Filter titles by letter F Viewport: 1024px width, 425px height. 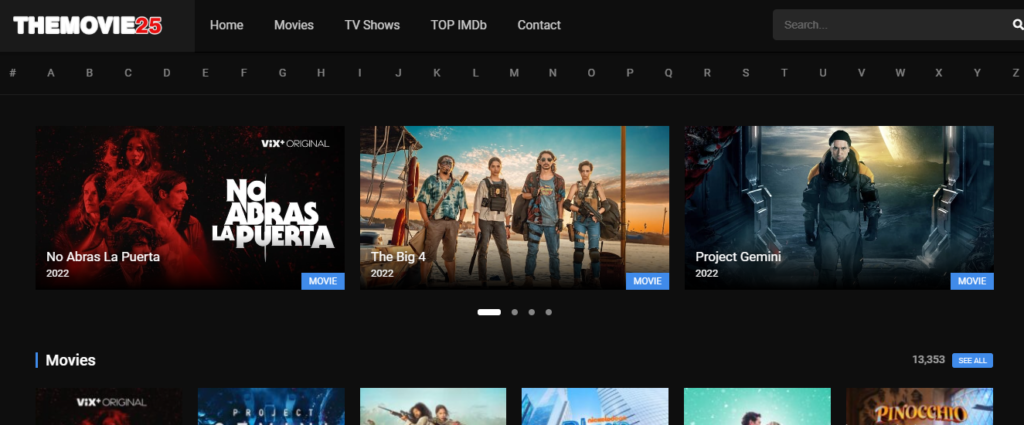[244, 72]
